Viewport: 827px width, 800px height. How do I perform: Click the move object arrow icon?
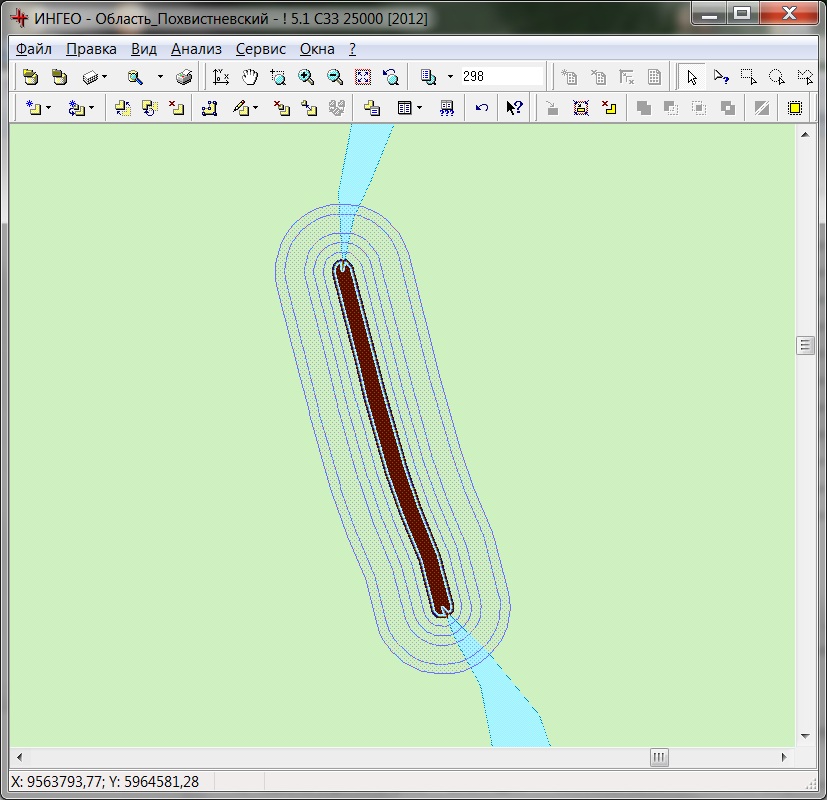pyautogui.click(x=309, y=108)
